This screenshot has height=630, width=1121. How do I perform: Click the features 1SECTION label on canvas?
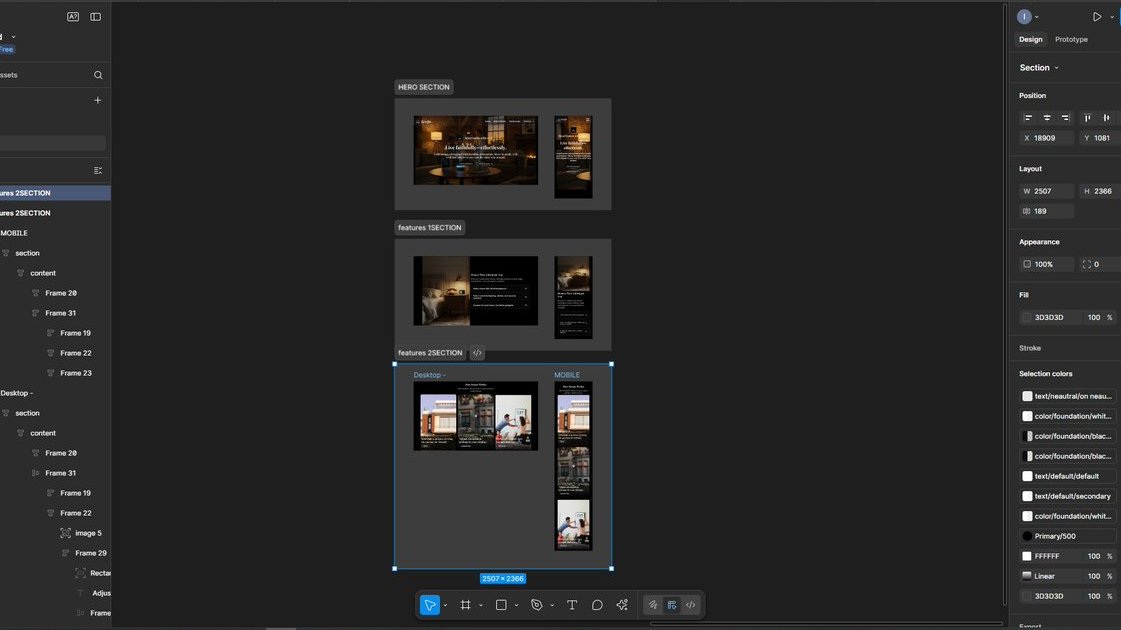click(x=430, y=227)
